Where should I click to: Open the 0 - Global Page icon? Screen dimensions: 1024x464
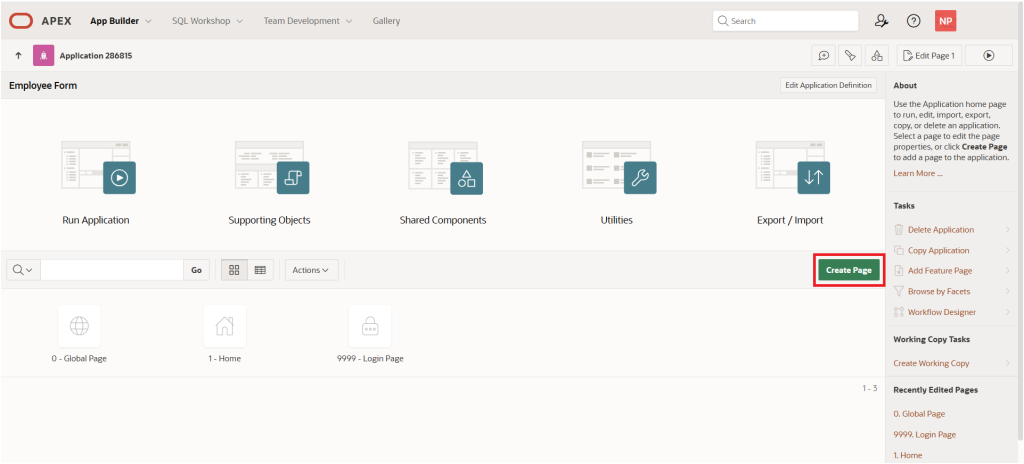click(79, 325)
